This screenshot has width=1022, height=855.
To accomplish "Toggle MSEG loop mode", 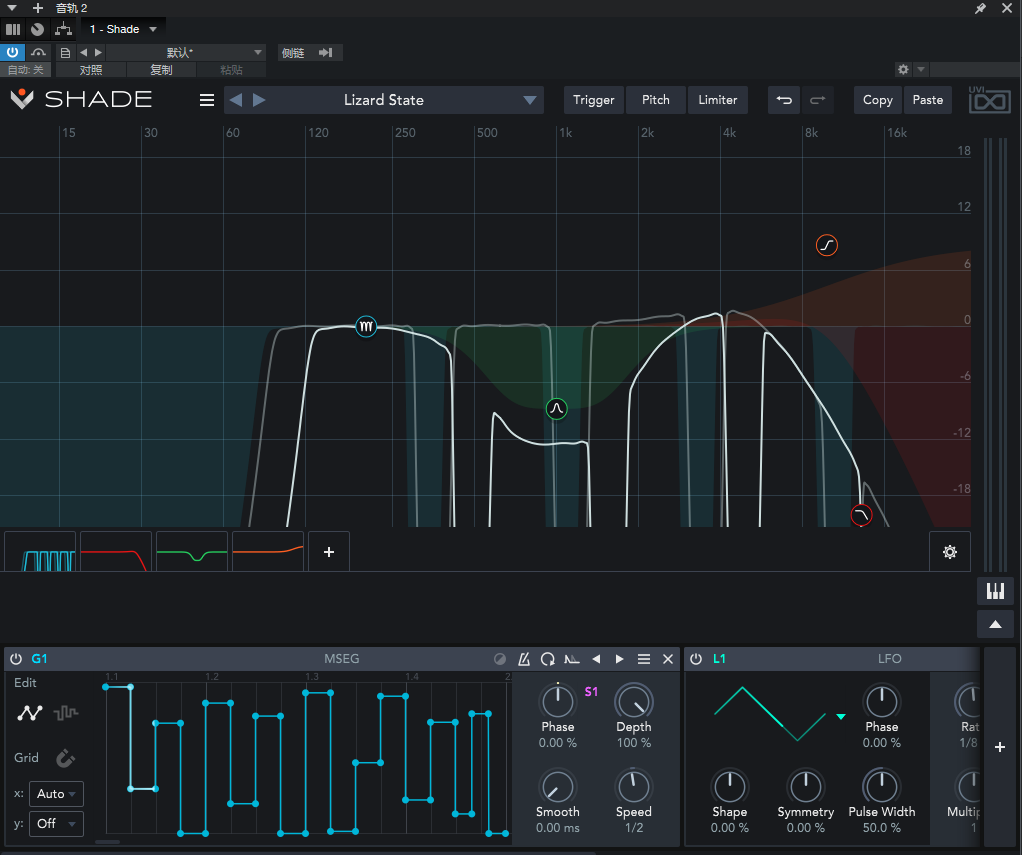I will (x=548, y=659).
